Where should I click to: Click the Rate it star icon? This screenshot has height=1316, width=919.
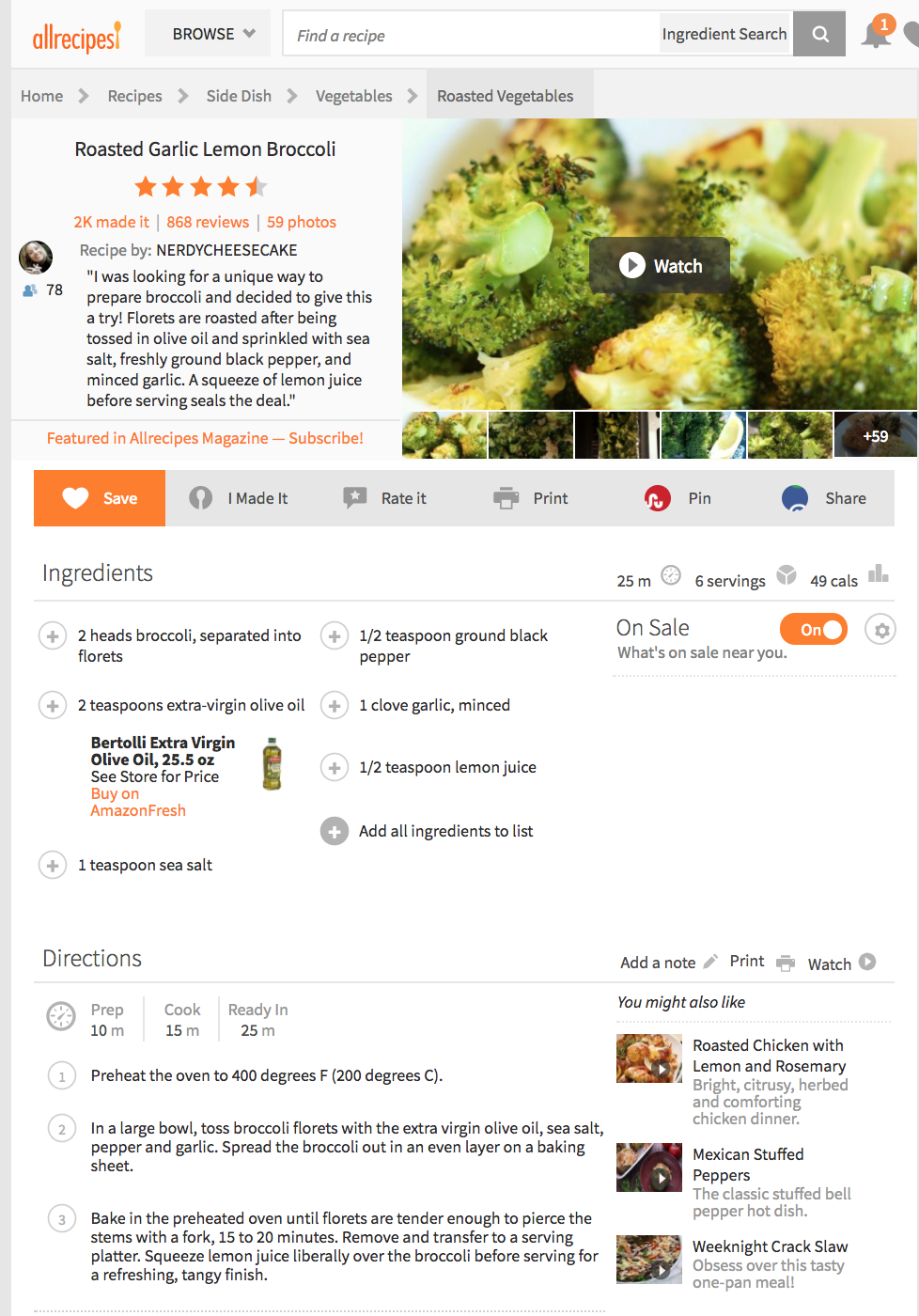(355, 498)
